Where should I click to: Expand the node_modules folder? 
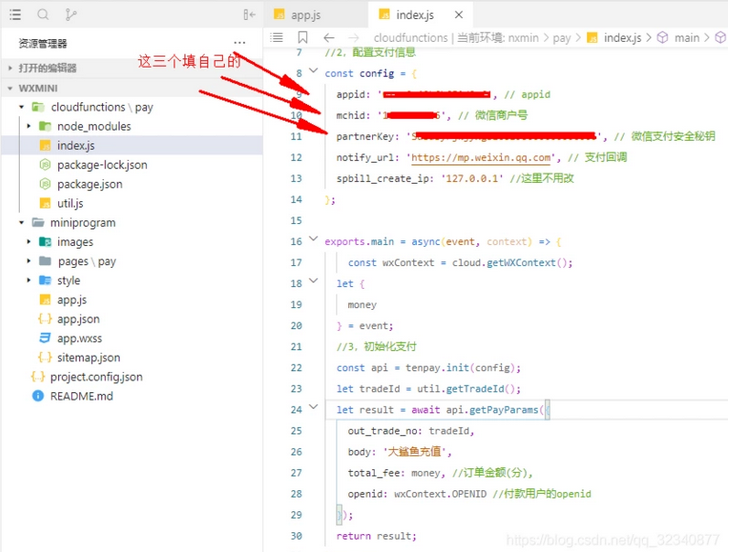[x=29, y=126]
